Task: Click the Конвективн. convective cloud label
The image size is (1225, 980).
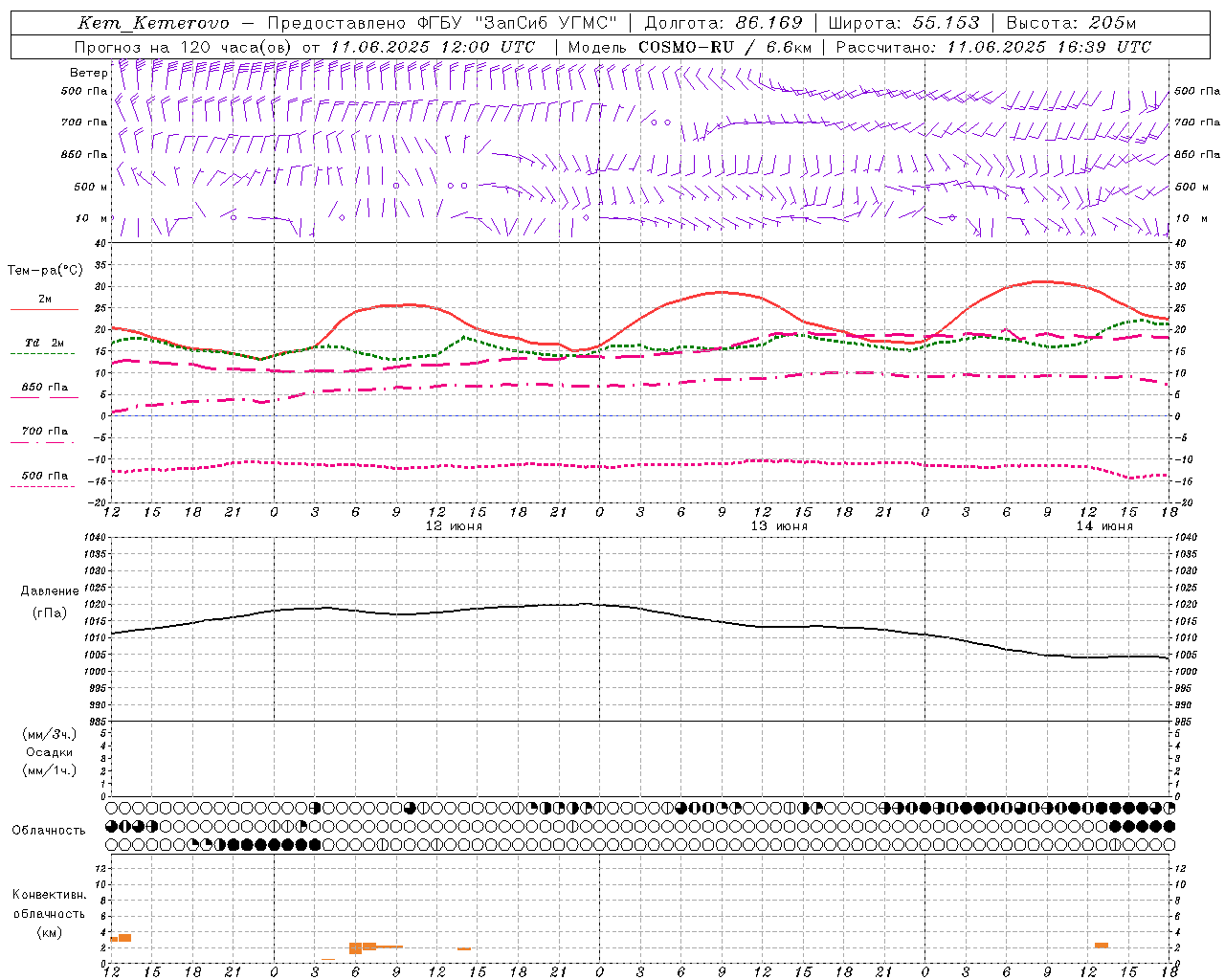Action: (x=49, y=895)
